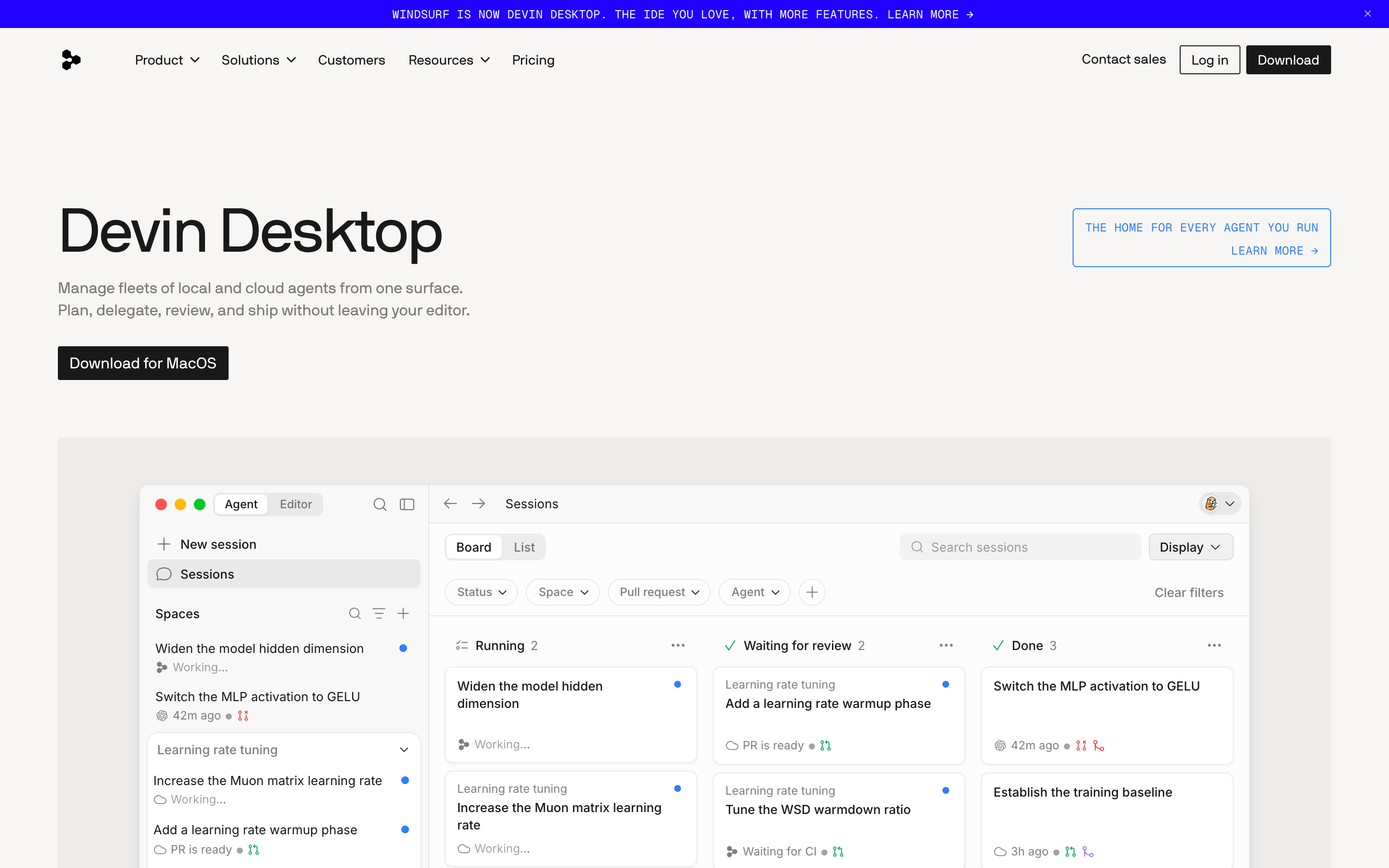Click the green checkmark beside Done
The width and height of the screenshot is (1389, 868).
[998, 645]
